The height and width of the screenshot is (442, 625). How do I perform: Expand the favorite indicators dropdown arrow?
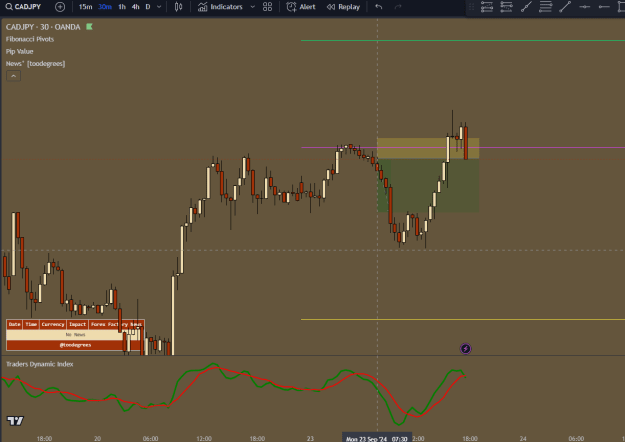pyautogui.click(x=252, y=7)
